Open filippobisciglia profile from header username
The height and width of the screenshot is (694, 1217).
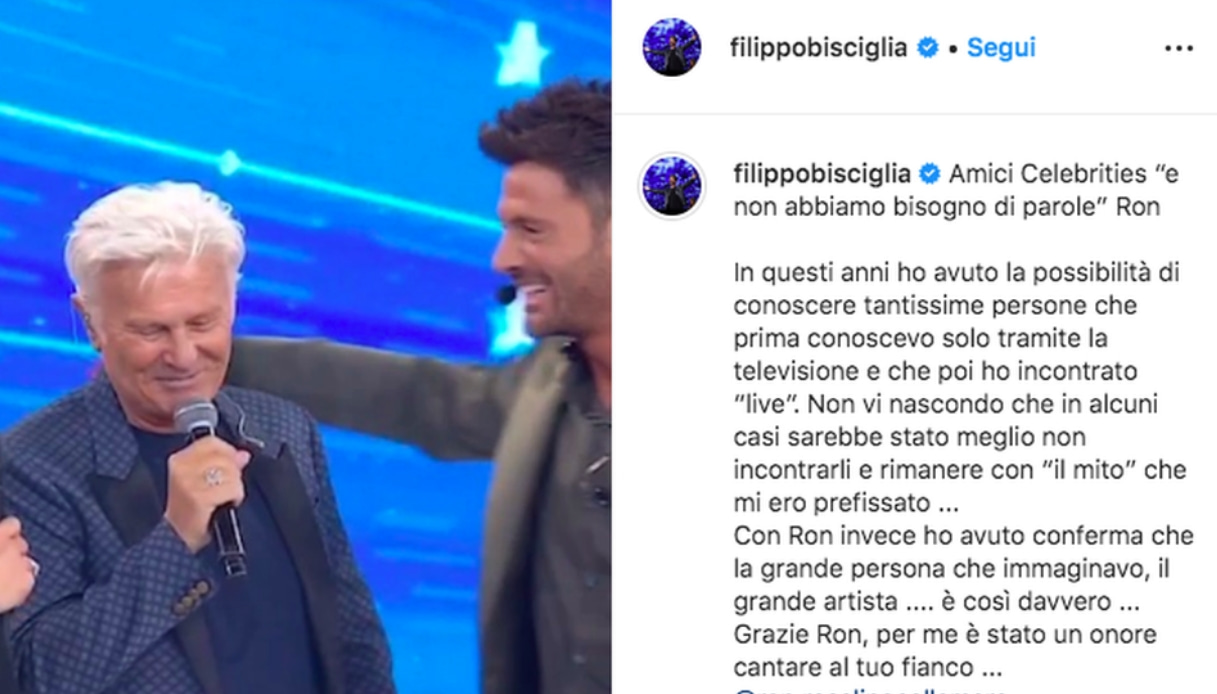coord(820,48)
